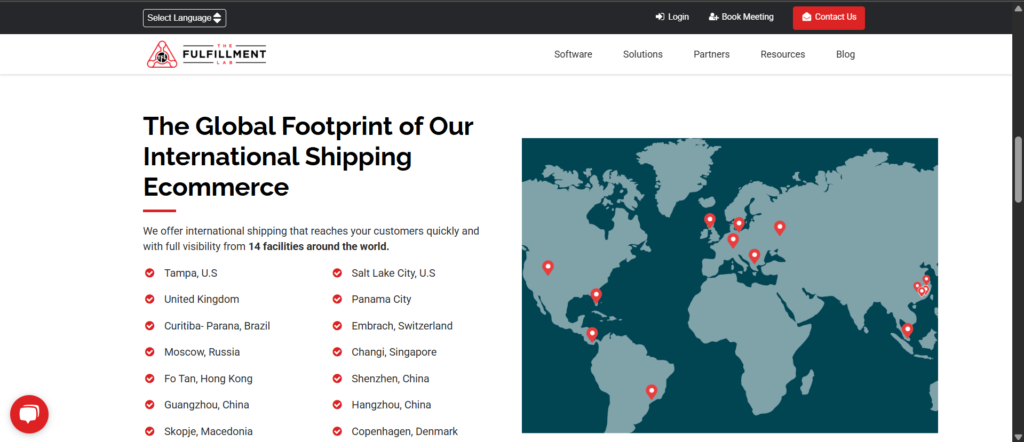
Task: Open the Partners menu
Action: (x=711, y=54)
